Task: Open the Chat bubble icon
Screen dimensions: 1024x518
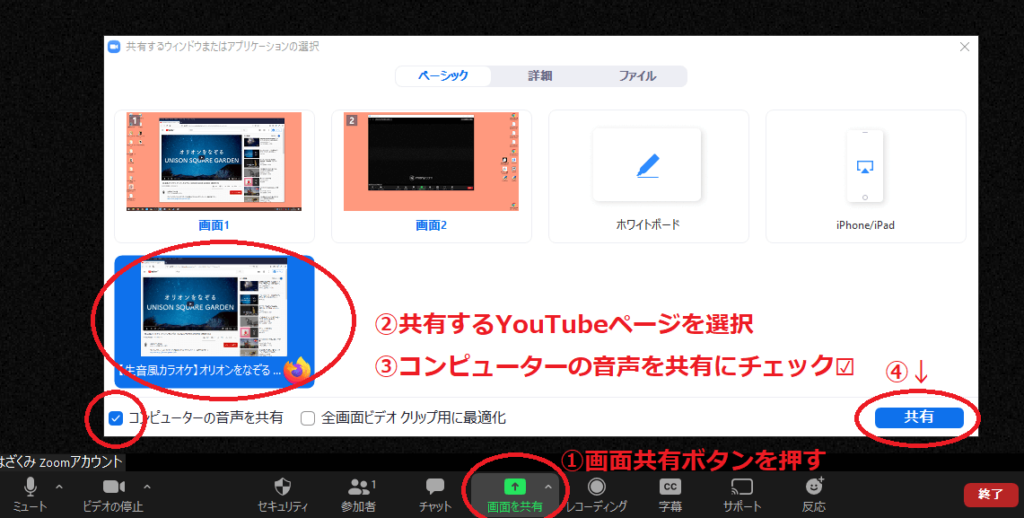Action: 435,487
